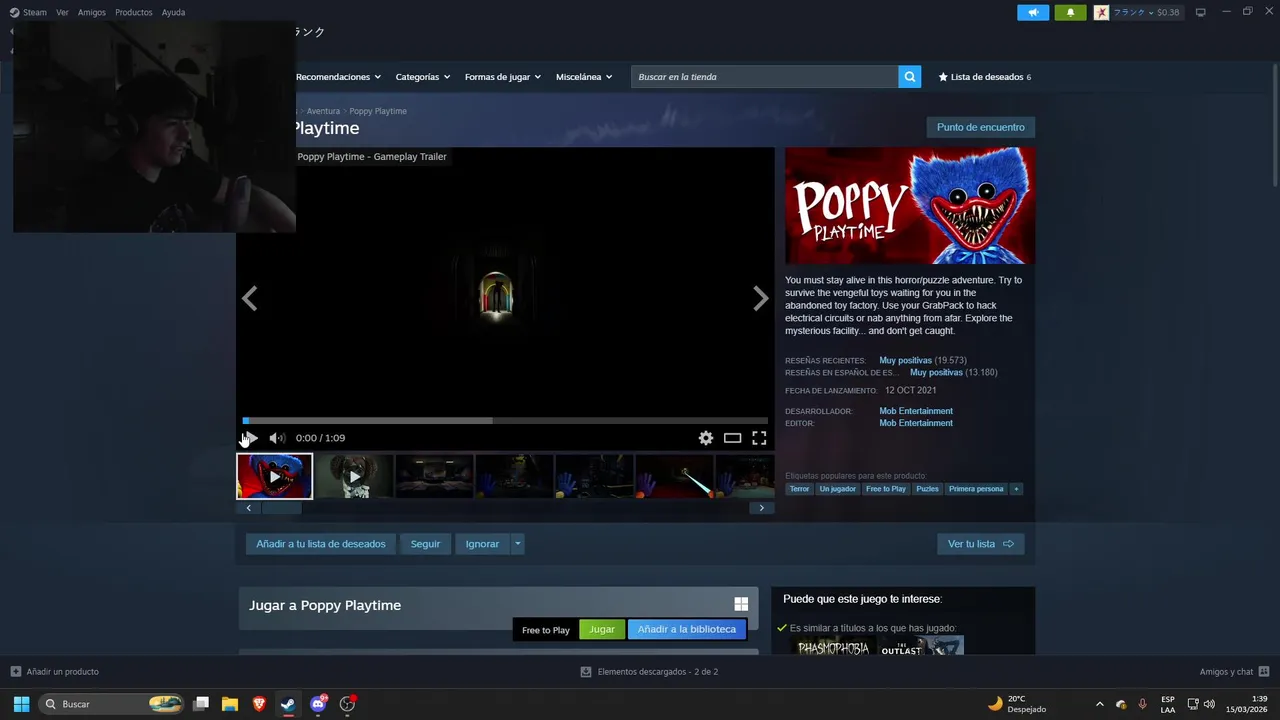Viewport: 1280px width, 720px height.
Task: Open Lista de deseados wishlist
Action: [x=984, y=77]
